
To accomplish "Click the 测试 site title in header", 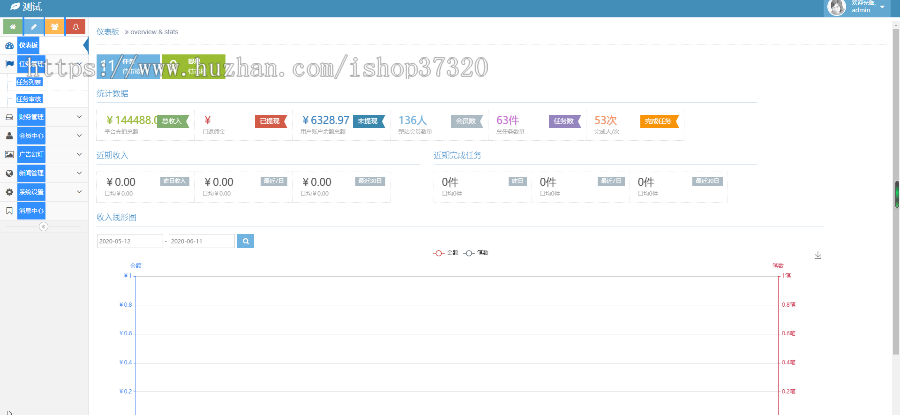I will pos(32,7).
